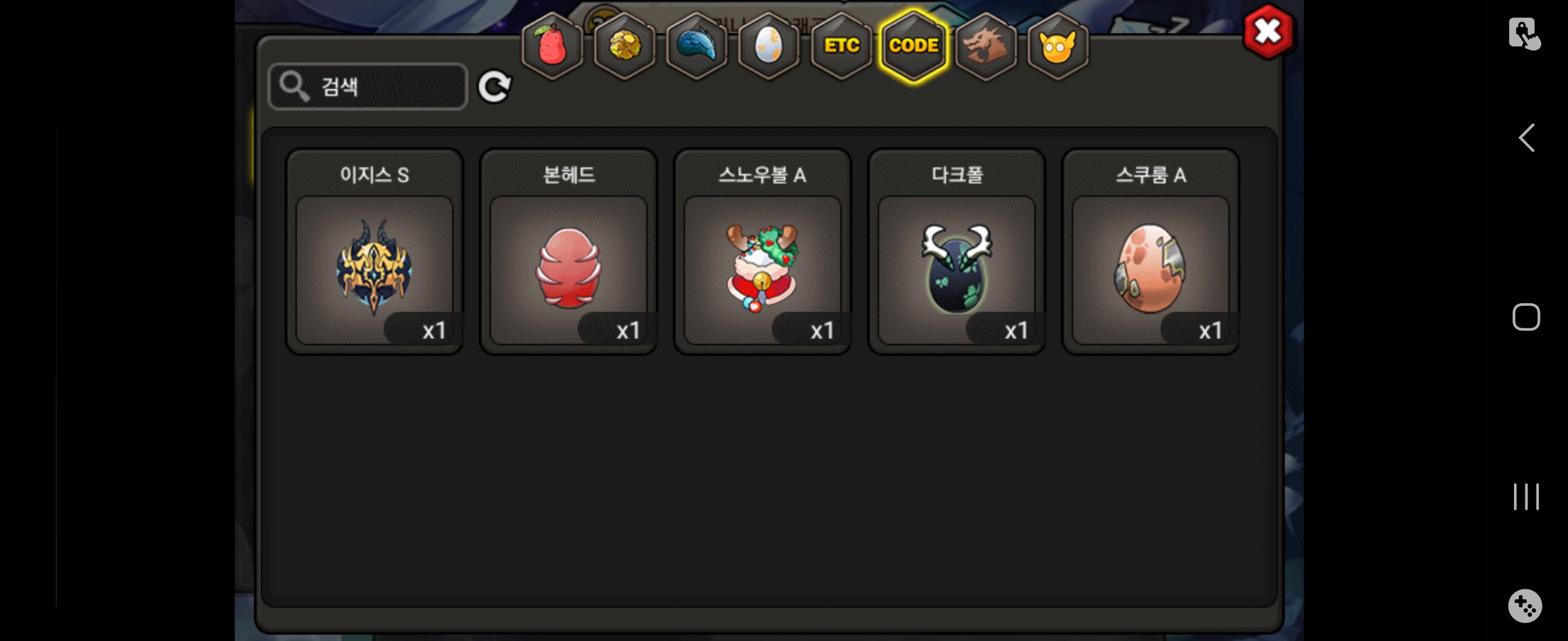Open the red fruit food category
The height and width of the screenshot is (641, 1568).
click(552, 46)
